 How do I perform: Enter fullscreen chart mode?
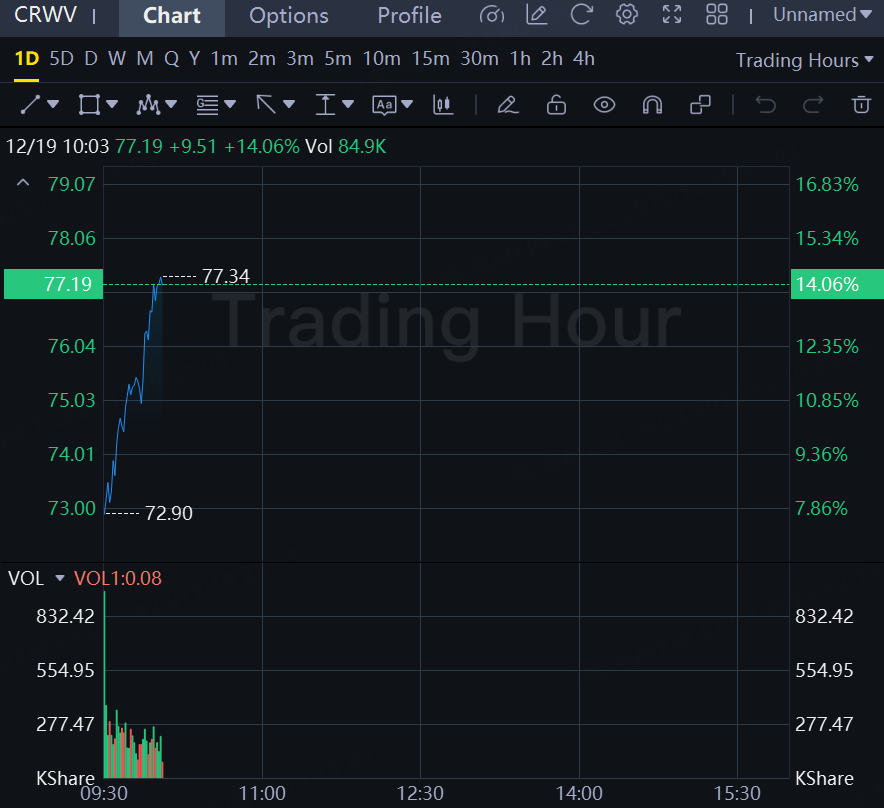[671, 15]
